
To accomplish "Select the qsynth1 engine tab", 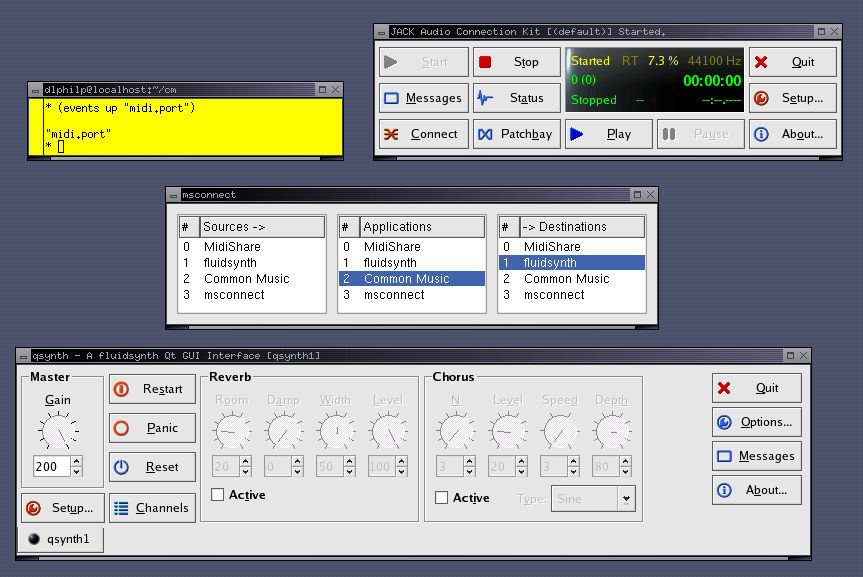I will click(61, 539).
